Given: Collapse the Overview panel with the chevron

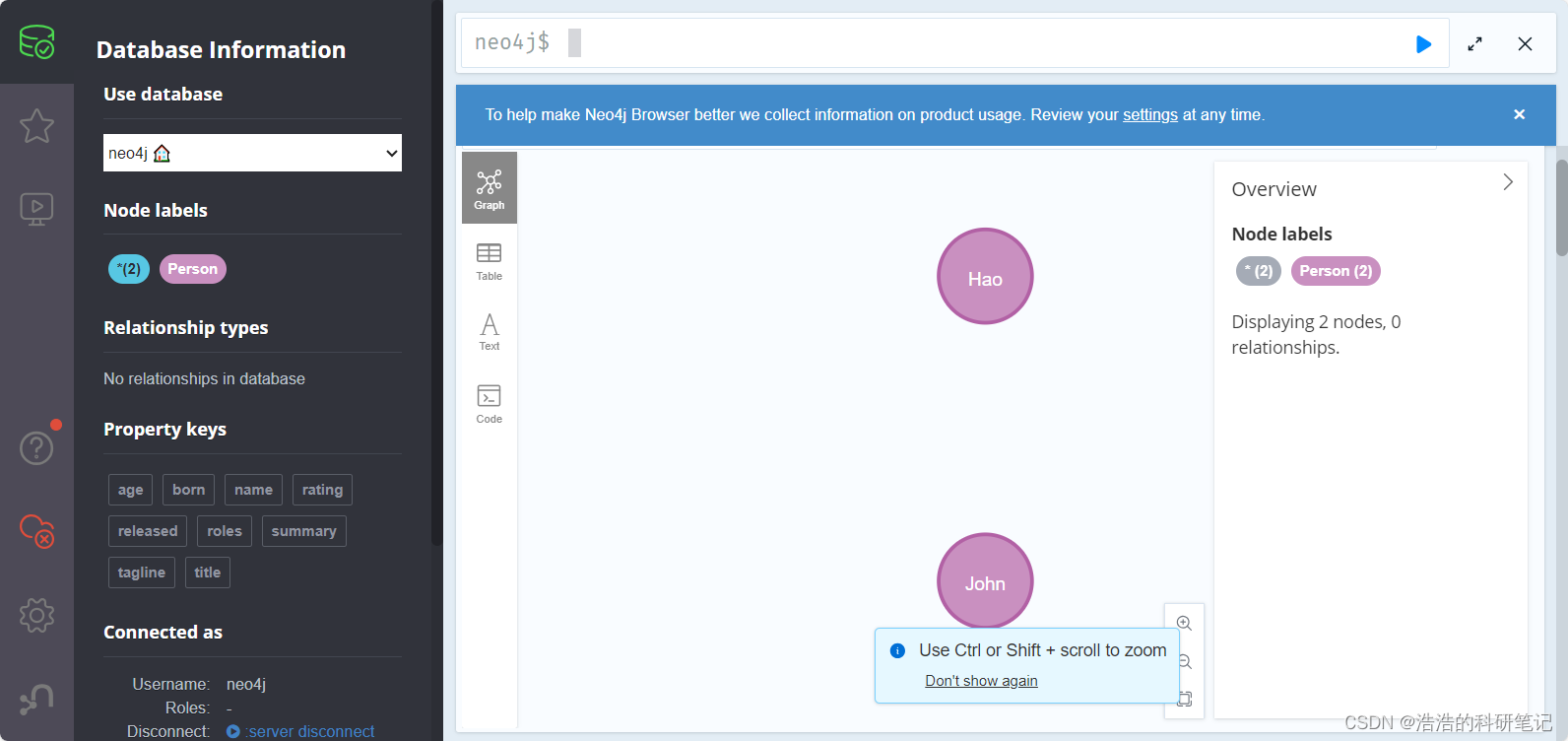Looking at the screenshot, I should click(x=1507, y=182).
